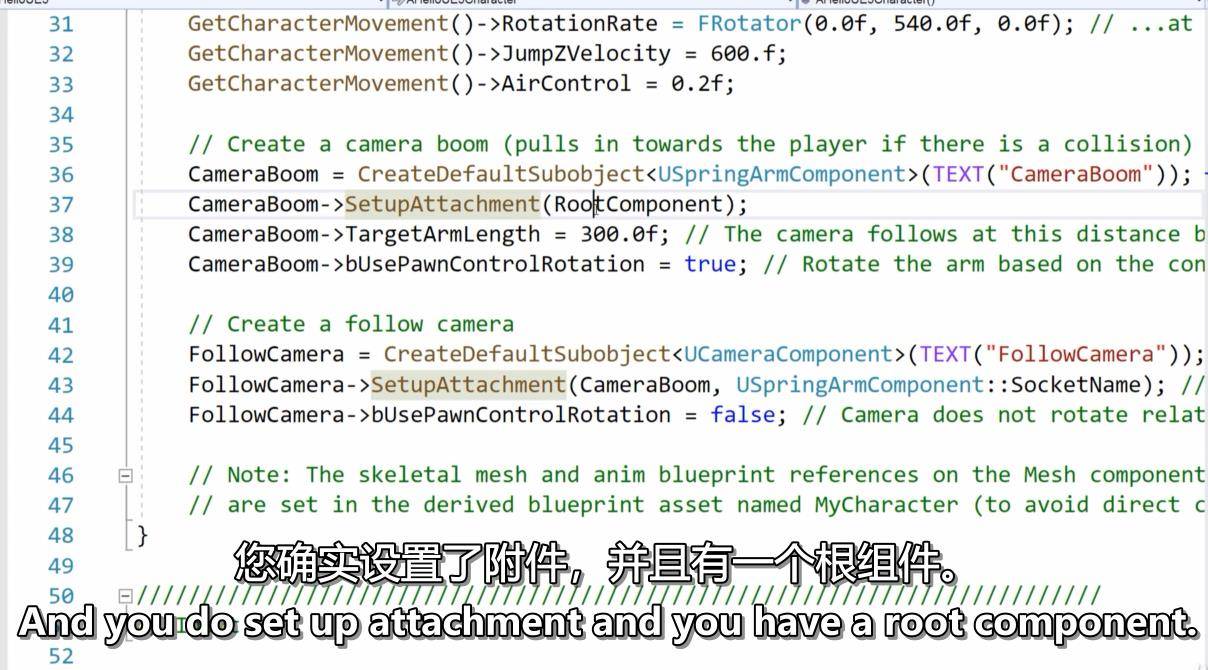This screenshot has width=1208, height=670.
Task: Click JumpZVelocity on line 32
Action: click(586, 54)
